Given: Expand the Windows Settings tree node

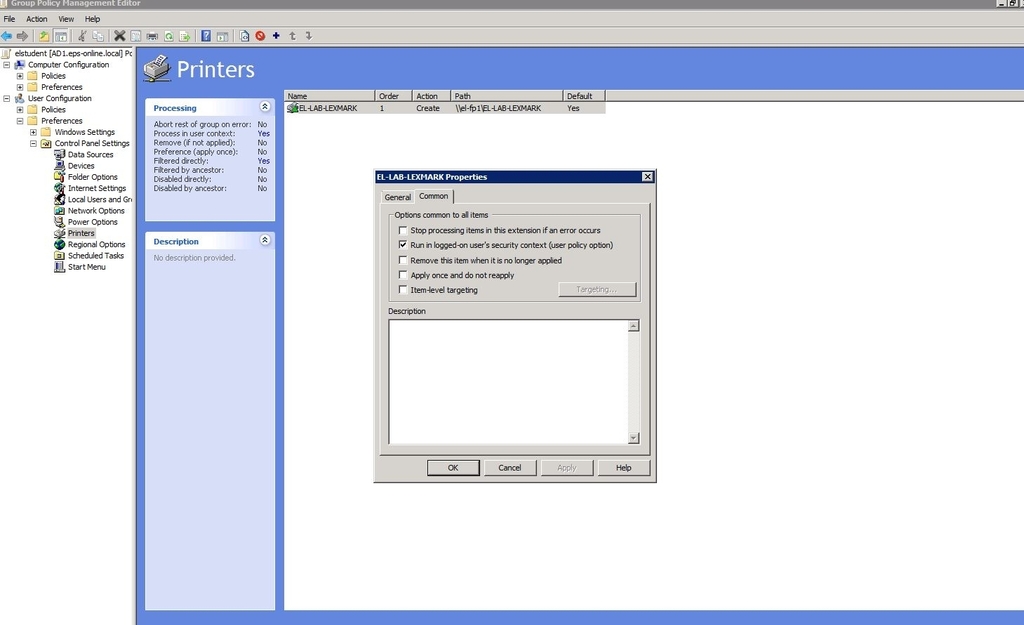Looking at the screenshot, I should click(x=34, y=131).
